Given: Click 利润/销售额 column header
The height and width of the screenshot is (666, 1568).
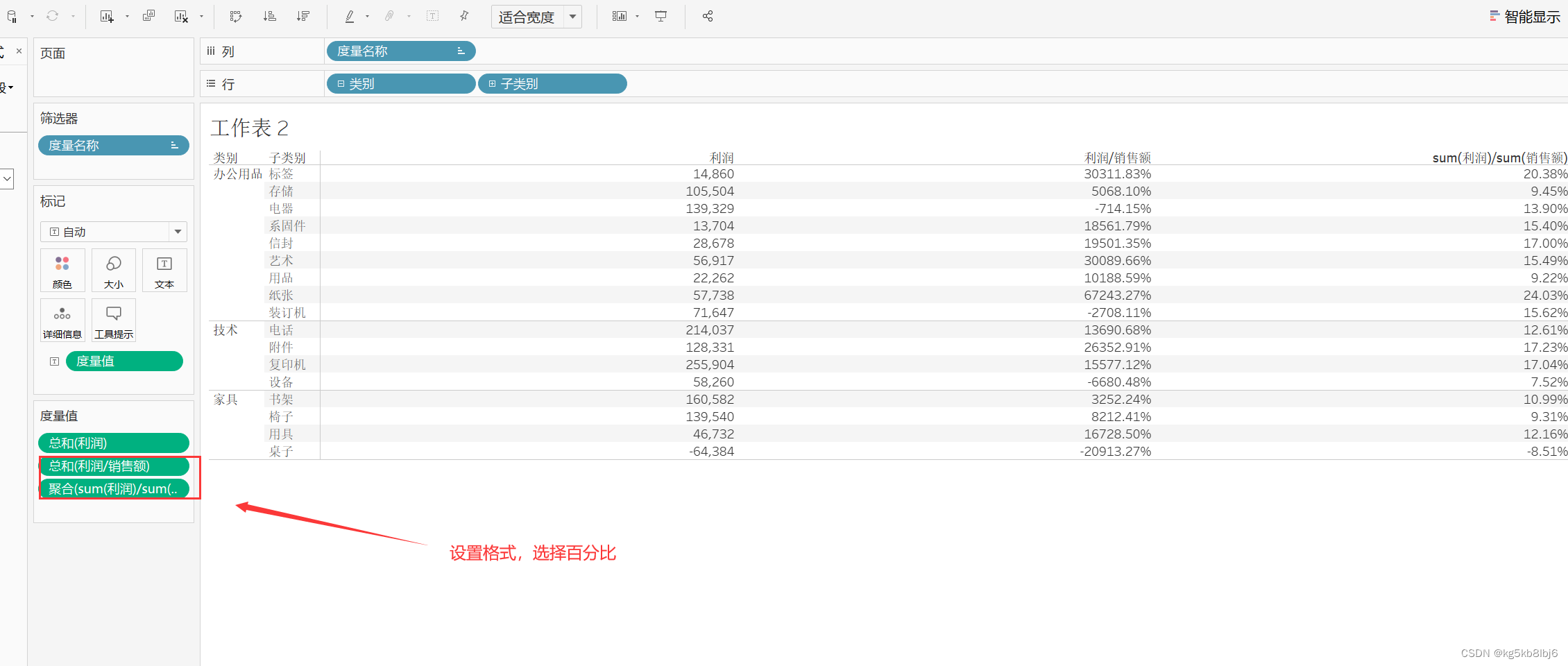Looking at the screenshot, I should 1118,158.
